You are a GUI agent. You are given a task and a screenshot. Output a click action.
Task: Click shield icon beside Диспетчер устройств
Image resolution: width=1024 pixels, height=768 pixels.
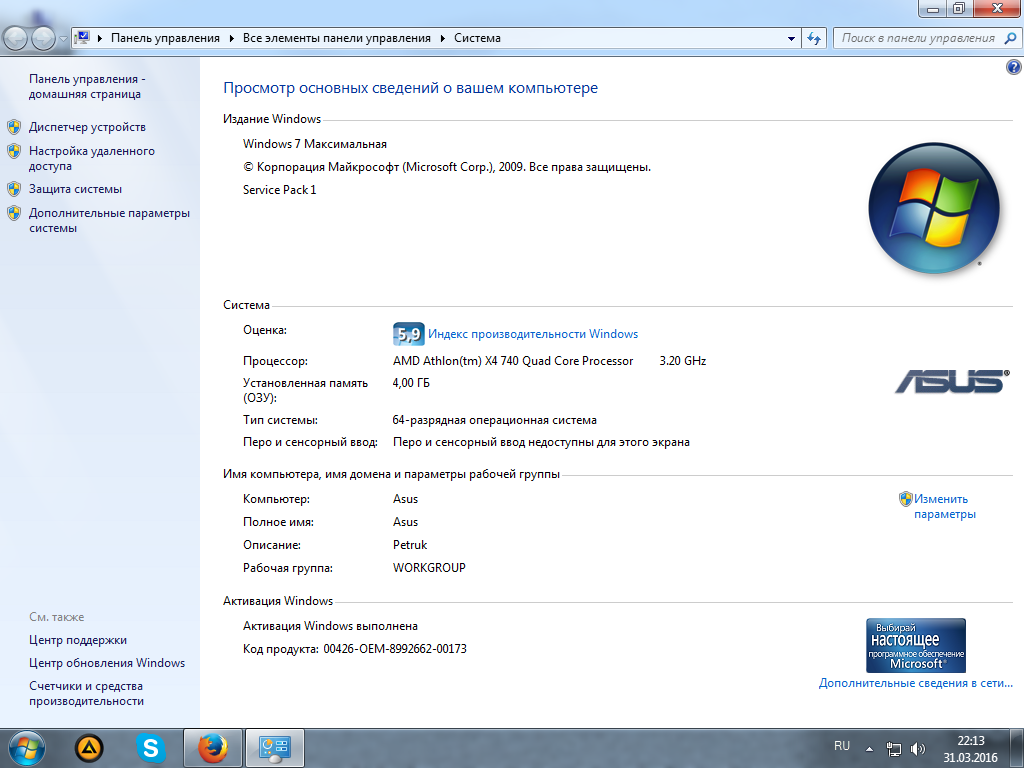click(14, 127)
